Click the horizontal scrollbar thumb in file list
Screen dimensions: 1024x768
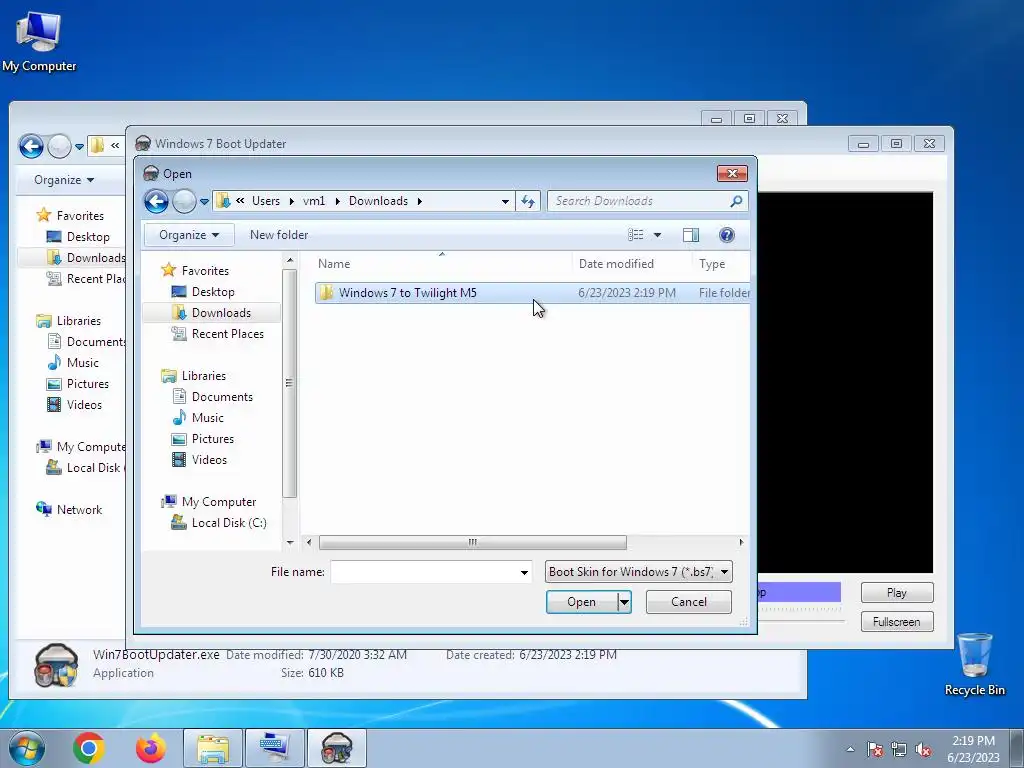472,543
